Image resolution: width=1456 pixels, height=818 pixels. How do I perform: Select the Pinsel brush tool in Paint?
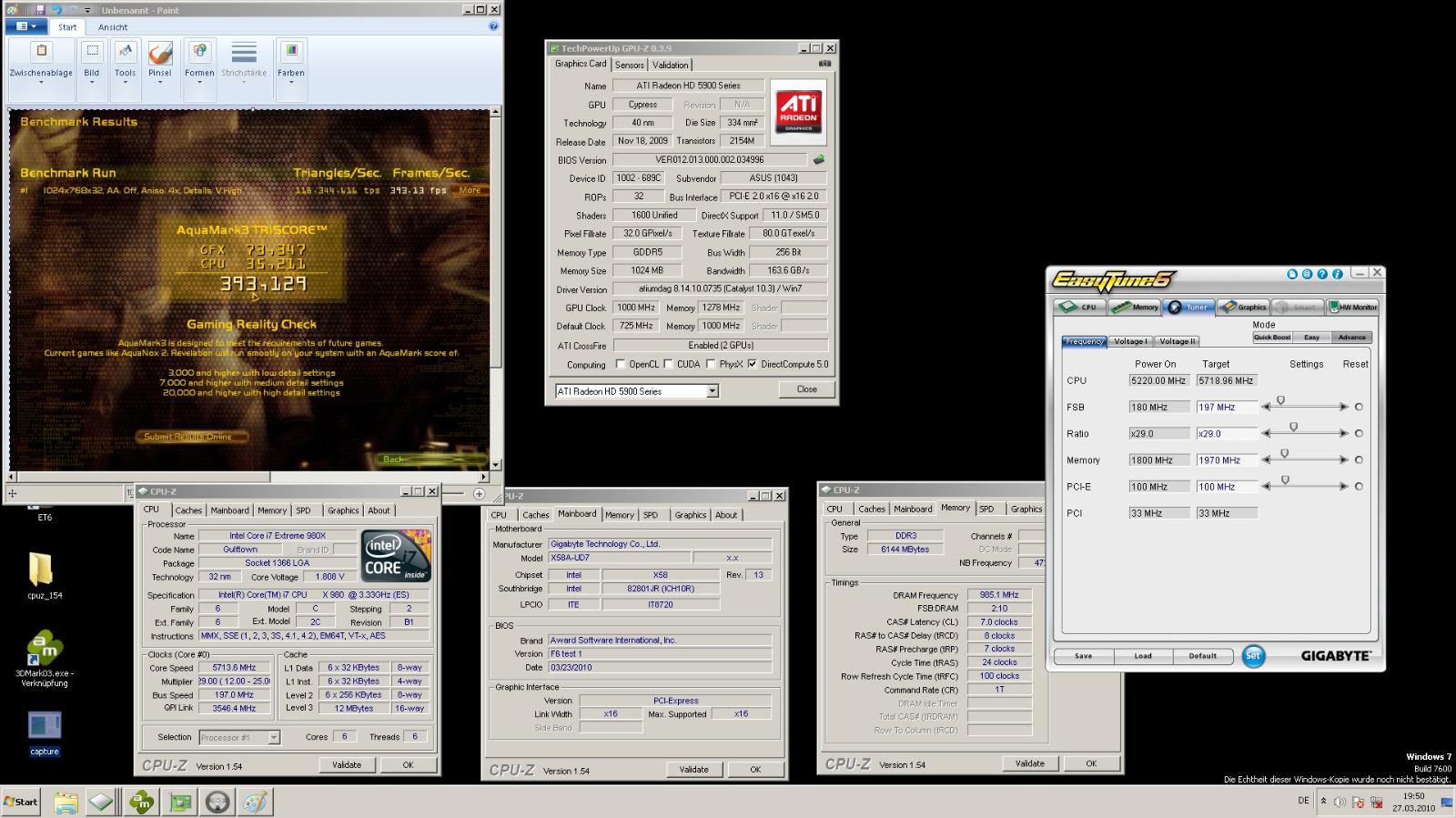click(160, 53)
